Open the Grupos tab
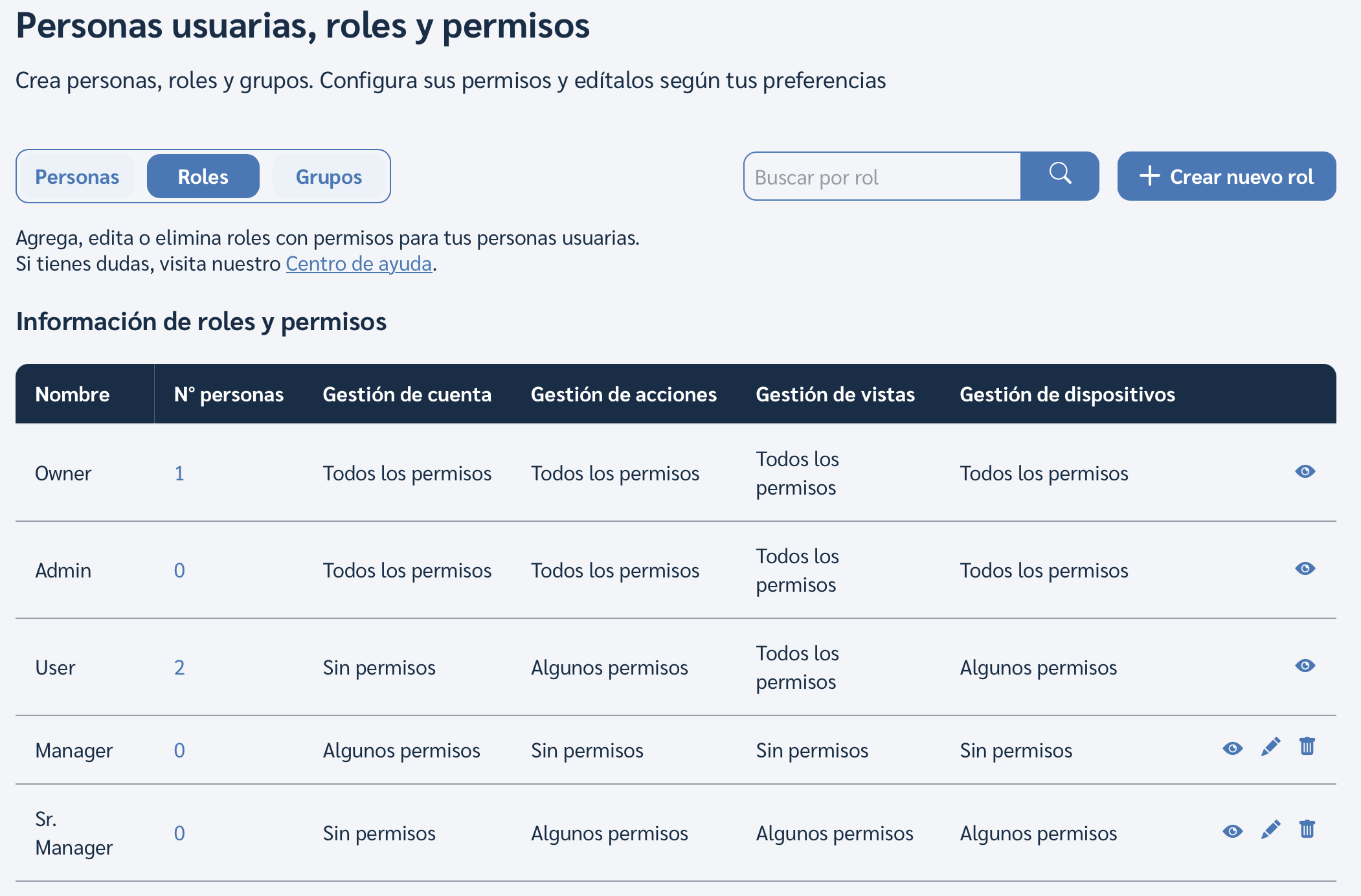The image size is (1361, 896). tap(329, 177)
